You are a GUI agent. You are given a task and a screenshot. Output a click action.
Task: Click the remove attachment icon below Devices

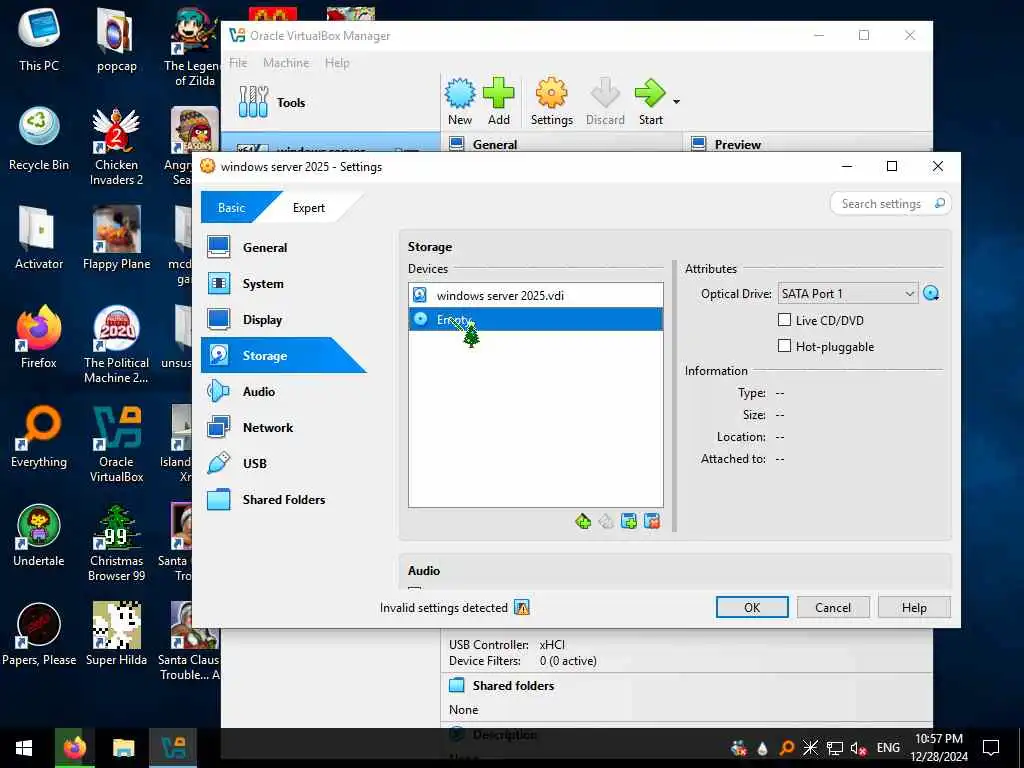tap(652, 521)
